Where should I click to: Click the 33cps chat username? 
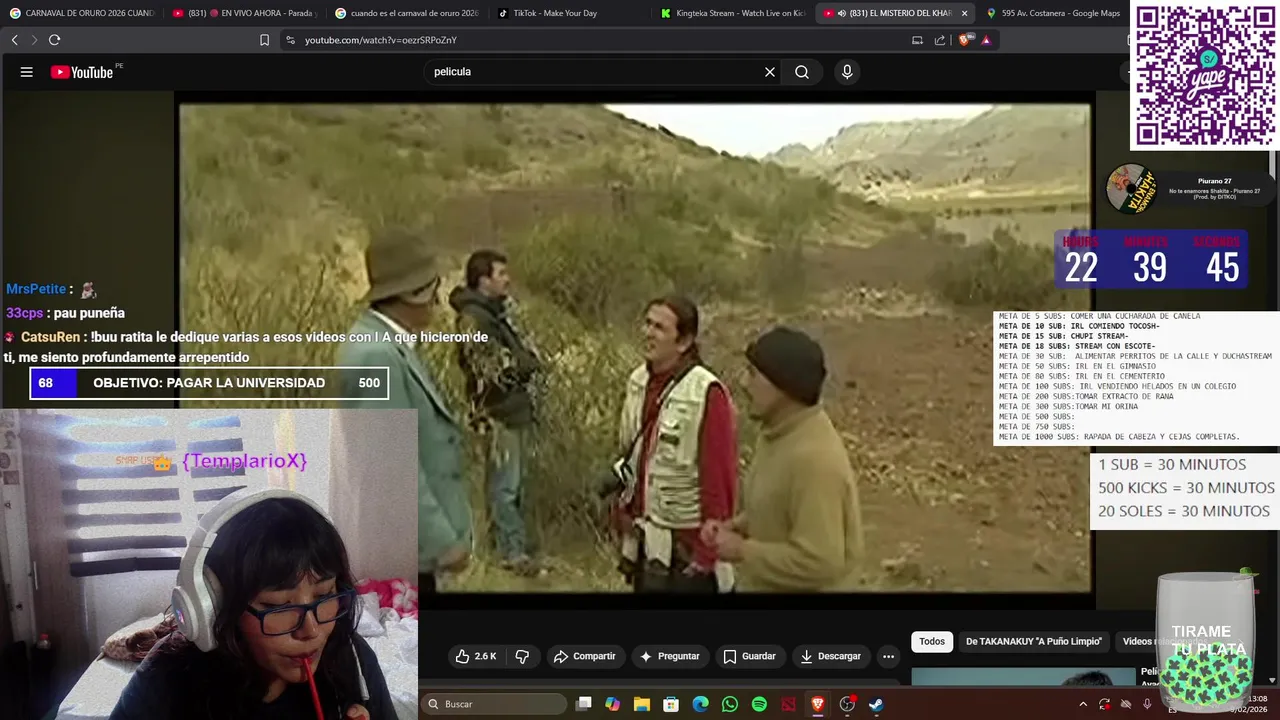pyautogui.click(x=24, y=313)
